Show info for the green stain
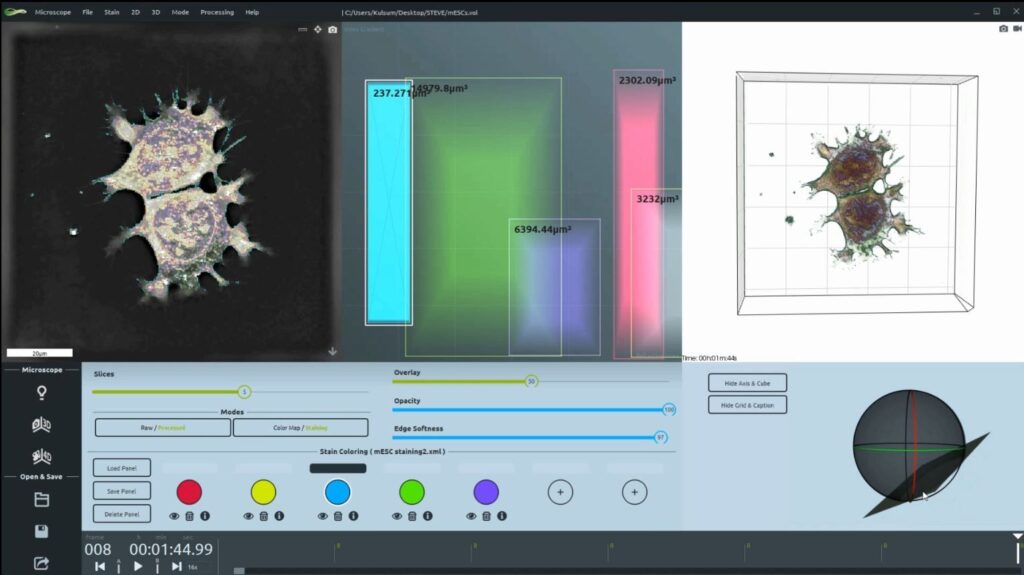1024x575 pixels. click(x=427, y=516)
